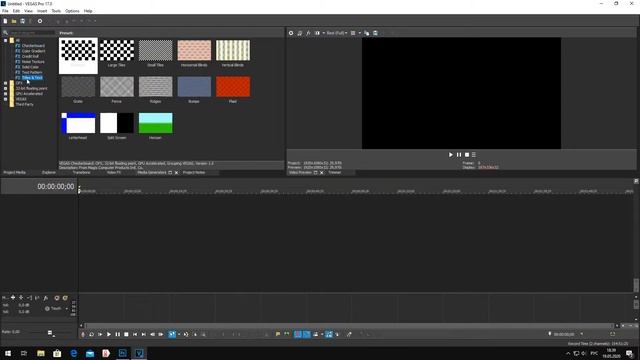Open the edit tool dropdown arrow

coord(179,334)
